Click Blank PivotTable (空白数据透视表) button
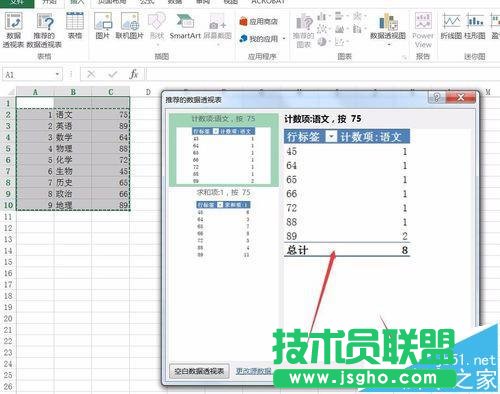500x394 pixels. pyautogui.click(x=199, y=371)
